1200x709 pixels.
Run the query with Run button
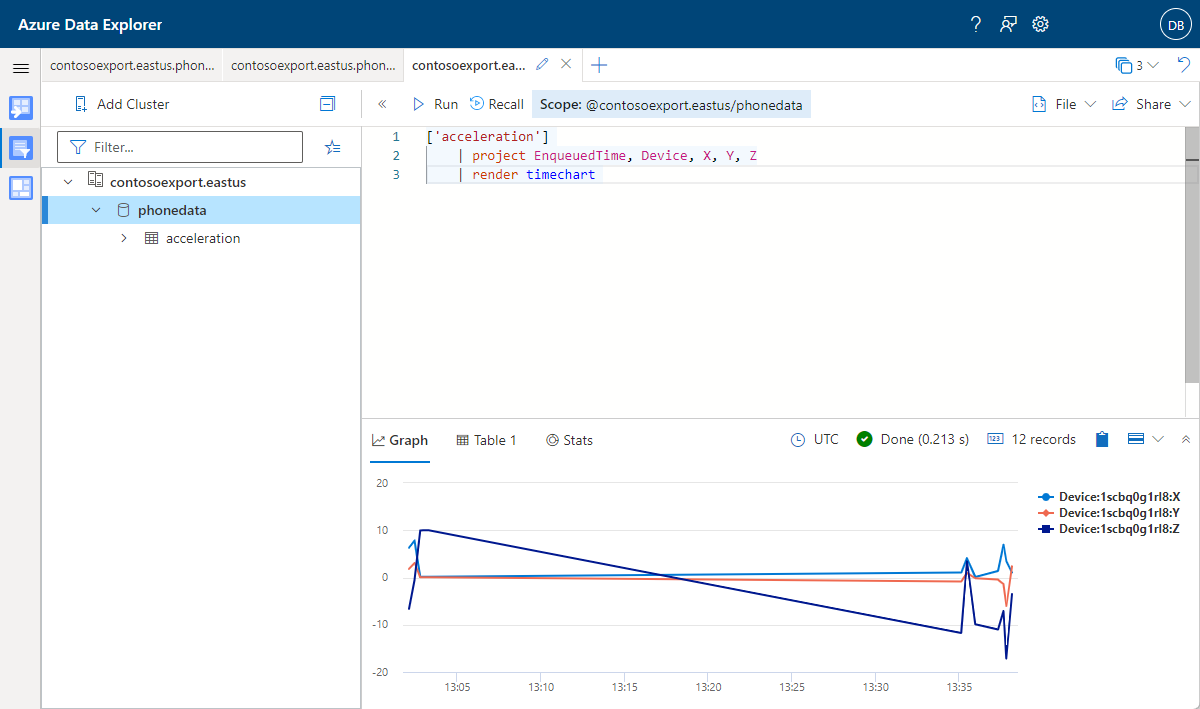pos(435,104)
